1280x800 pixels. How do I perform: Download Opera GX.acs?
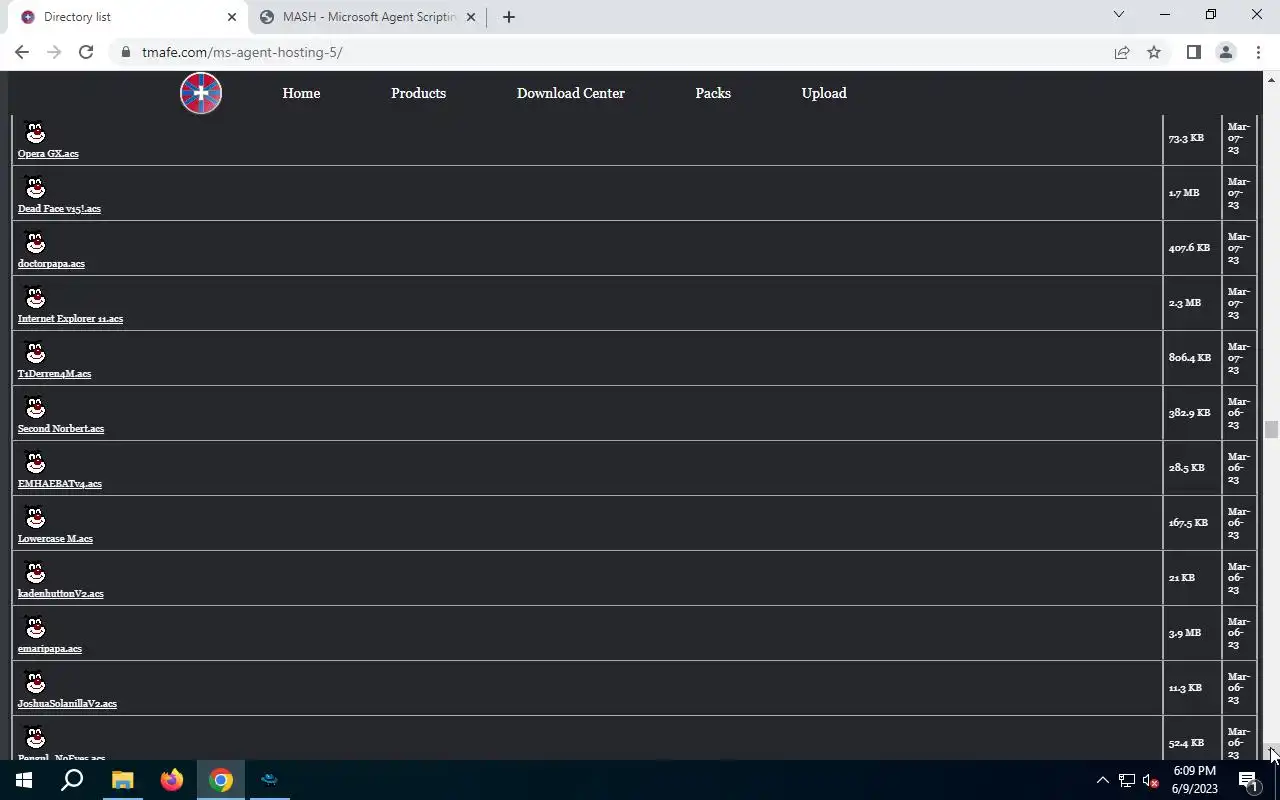48,154
